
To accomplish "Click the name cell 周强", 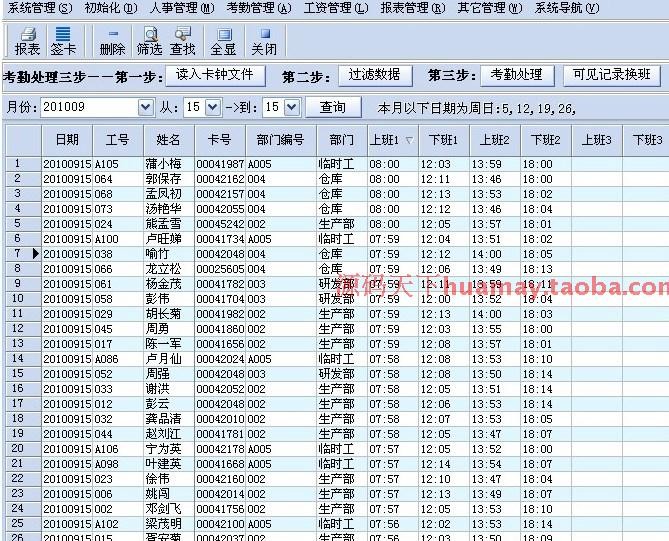I will (169, 374).
